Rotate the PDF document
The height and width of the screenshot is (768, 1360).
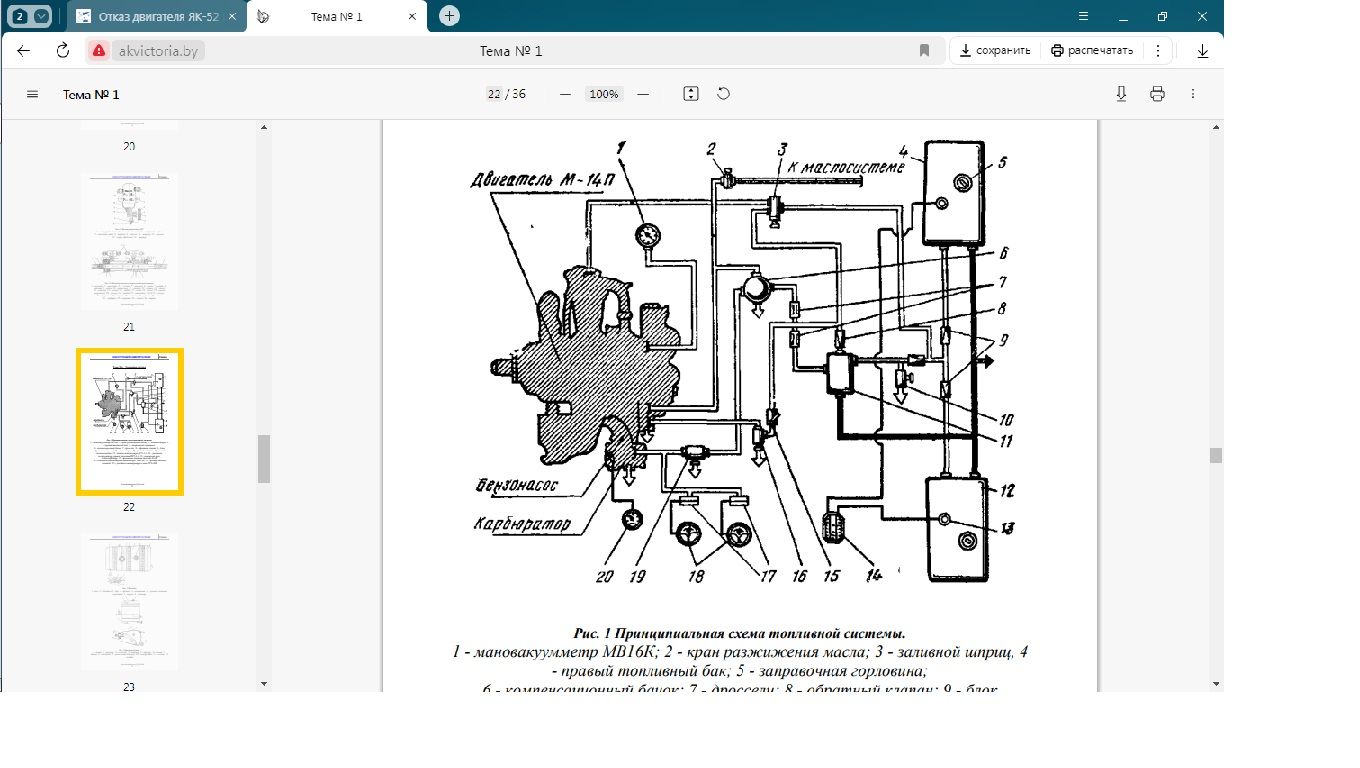coord(724,94)
